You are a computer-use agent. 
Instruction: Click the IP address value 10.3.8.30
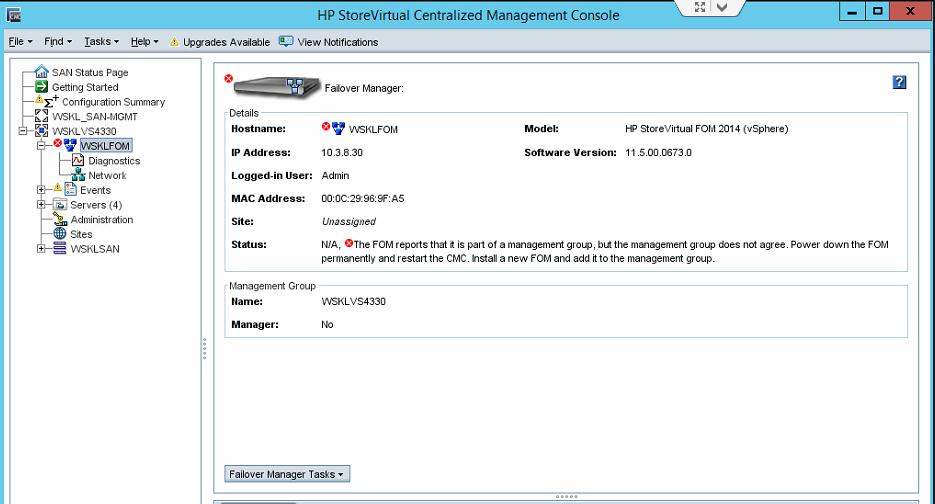pos(342,153)
